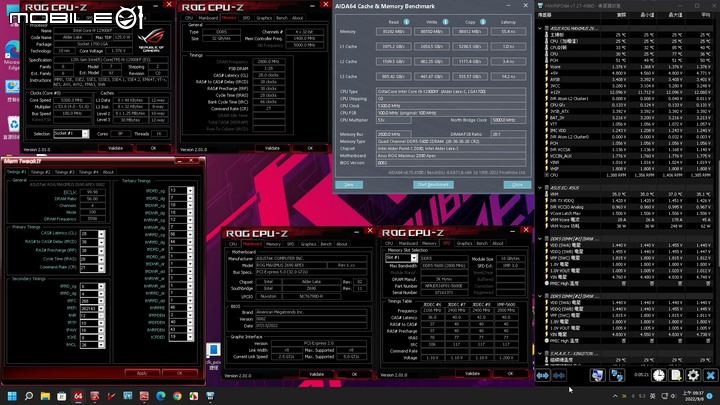Open tRDRD_sg dropdown in MemTweakIt
This screenshot has height=405, width=720.
click(x=190, y=190)
